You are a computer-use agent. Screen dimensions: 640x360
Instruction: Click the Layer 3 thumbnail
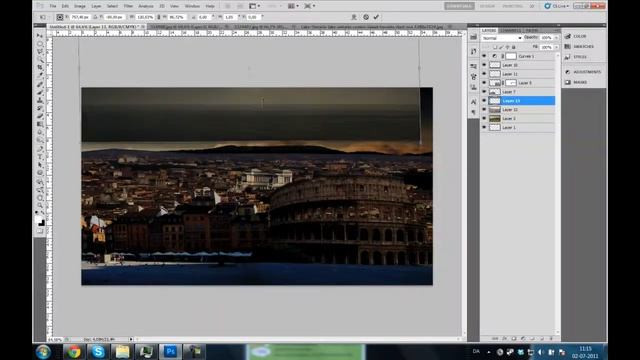(495, 118)
